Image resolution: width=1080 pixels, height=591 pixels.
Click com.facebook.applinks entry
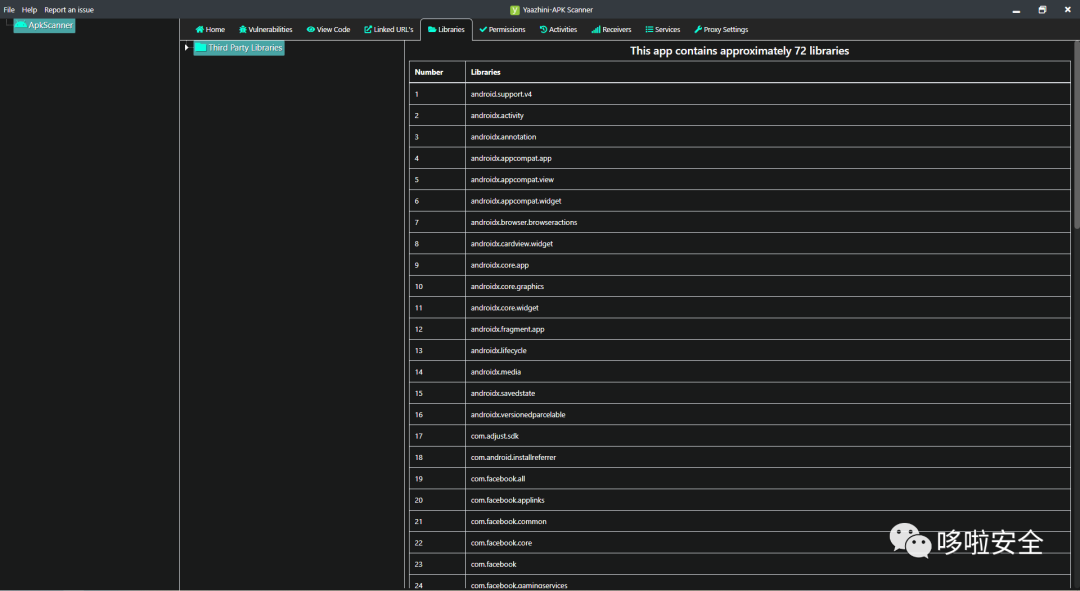tap(507, 500)
